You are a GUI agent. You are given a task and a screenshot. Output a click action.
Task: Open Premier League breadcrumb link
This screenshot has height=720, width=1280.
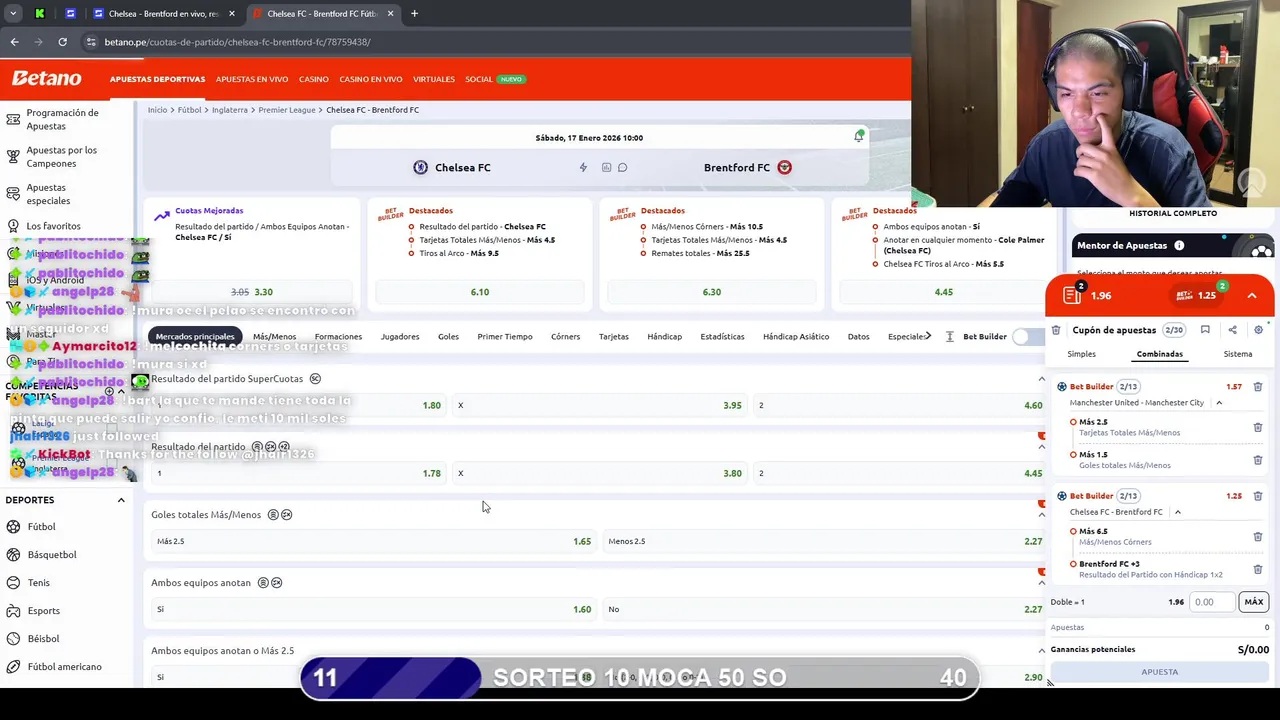[287, 110]
